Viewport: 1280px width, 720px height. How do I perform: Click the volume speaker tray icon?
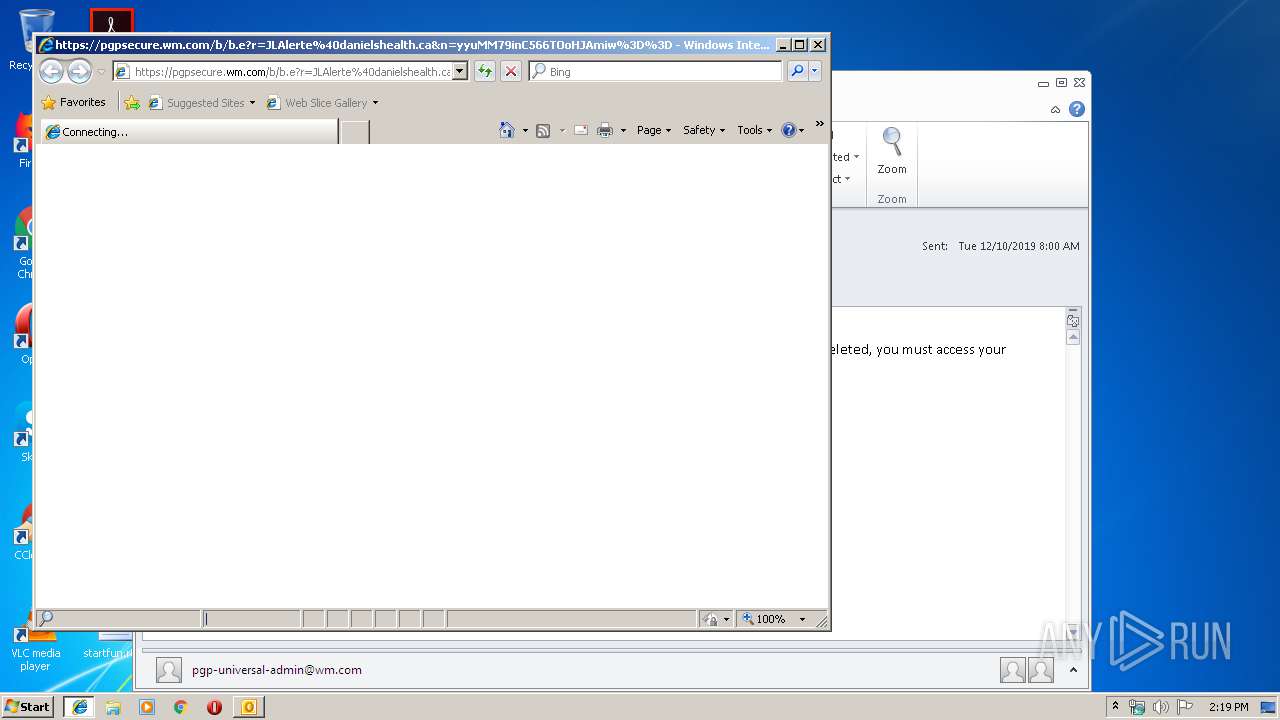[1160, 707]
